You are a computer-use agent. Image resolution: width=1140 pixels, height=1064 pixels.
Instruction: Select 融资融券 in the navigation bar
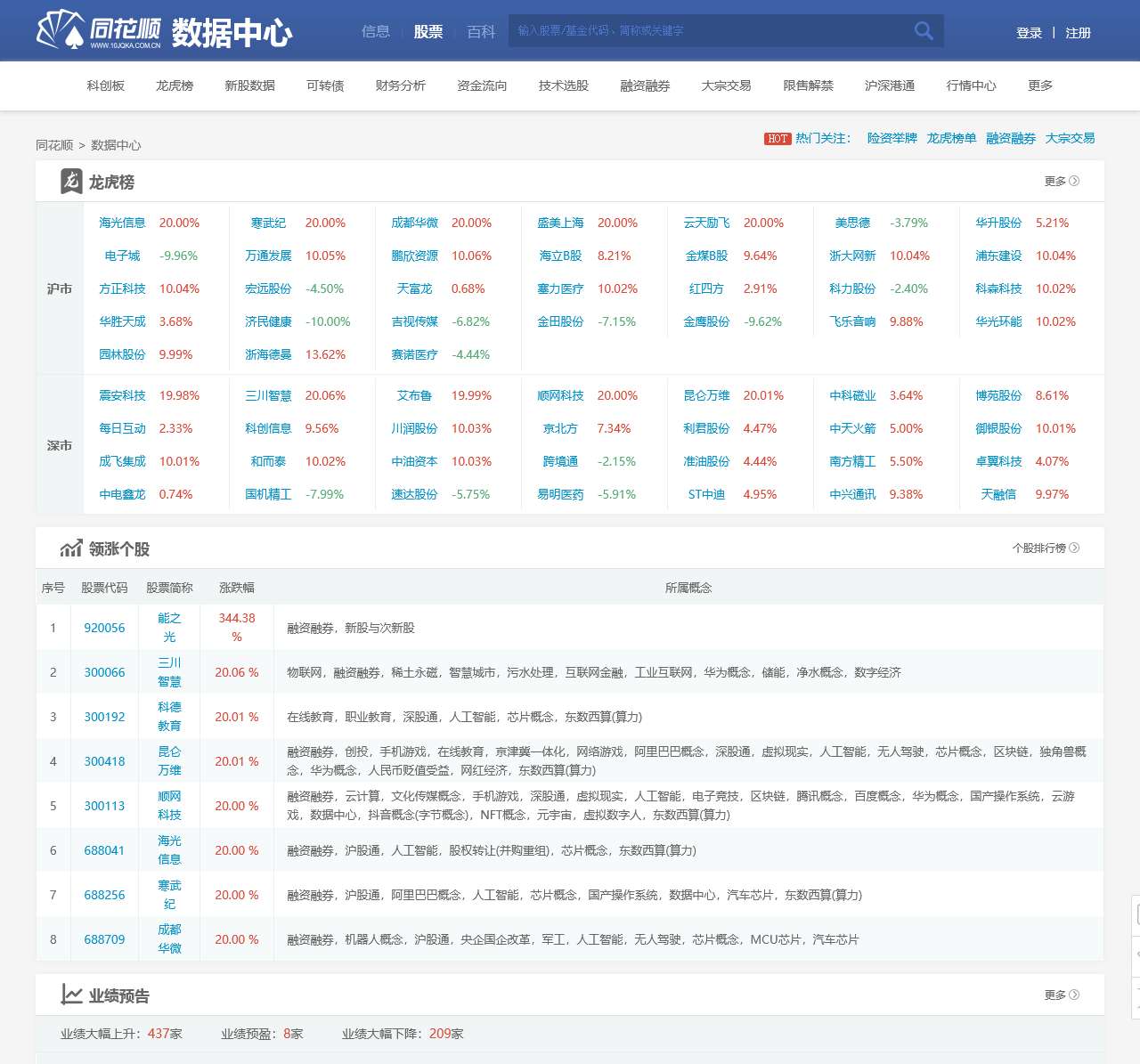(643, 85)
